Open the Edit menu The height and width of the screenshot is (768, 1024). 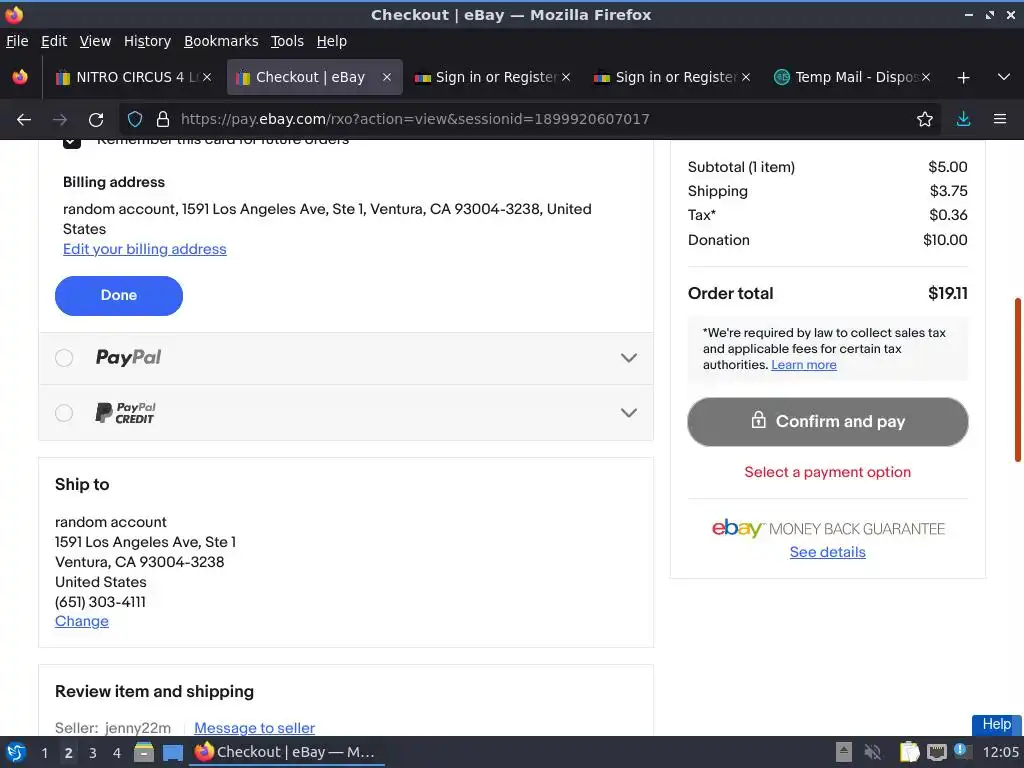click(54, 41)
